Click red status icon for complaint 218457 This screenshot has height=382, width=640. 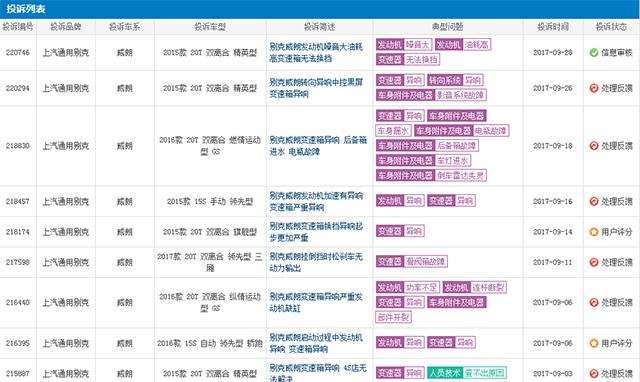594,201
